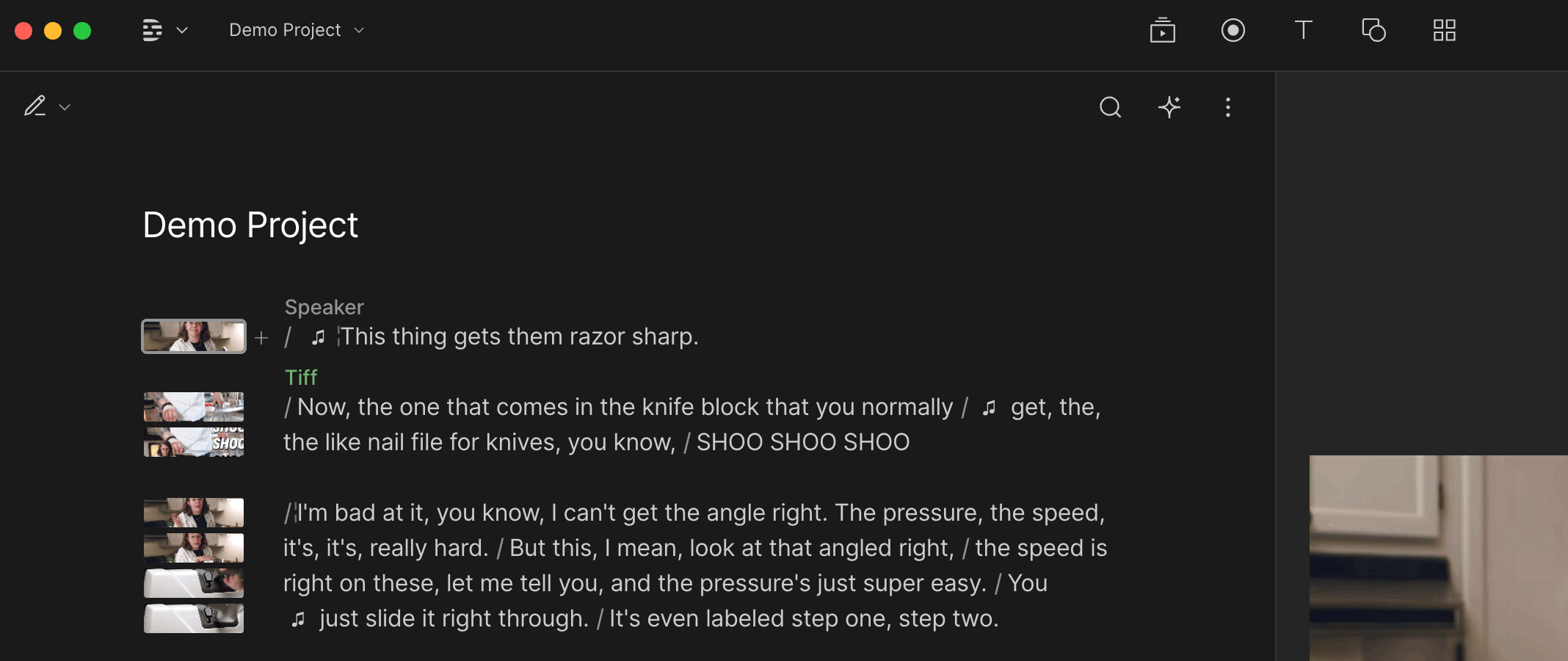The height and width of the screenshot is (661, 1568).
Task: Click the video preview in right panel
Action: click(x=1437, y=557)
